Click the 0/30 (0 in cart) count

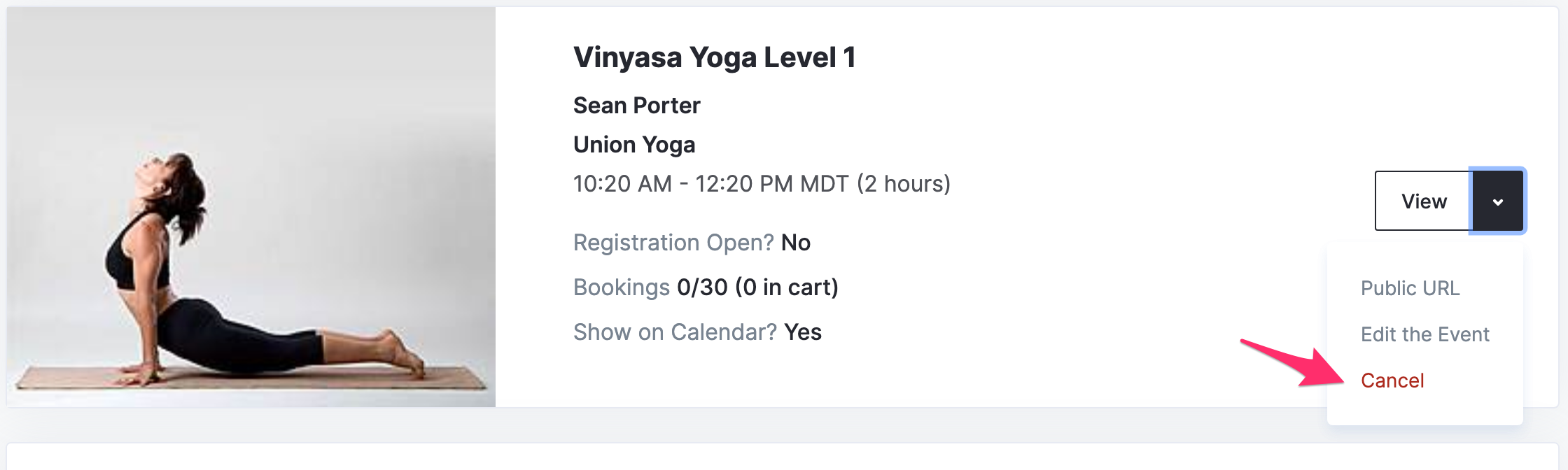(x=757, y=287)
